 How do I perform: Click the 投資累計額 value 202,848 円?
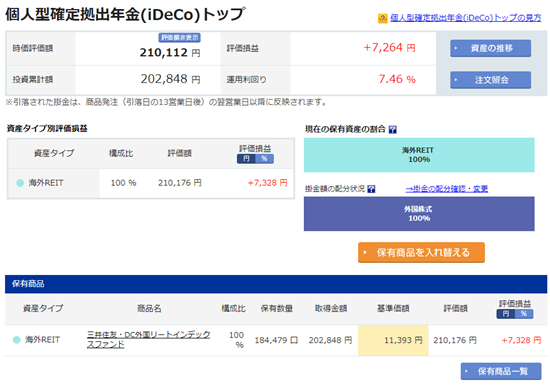pyautogui.click(x=170, y=79)
